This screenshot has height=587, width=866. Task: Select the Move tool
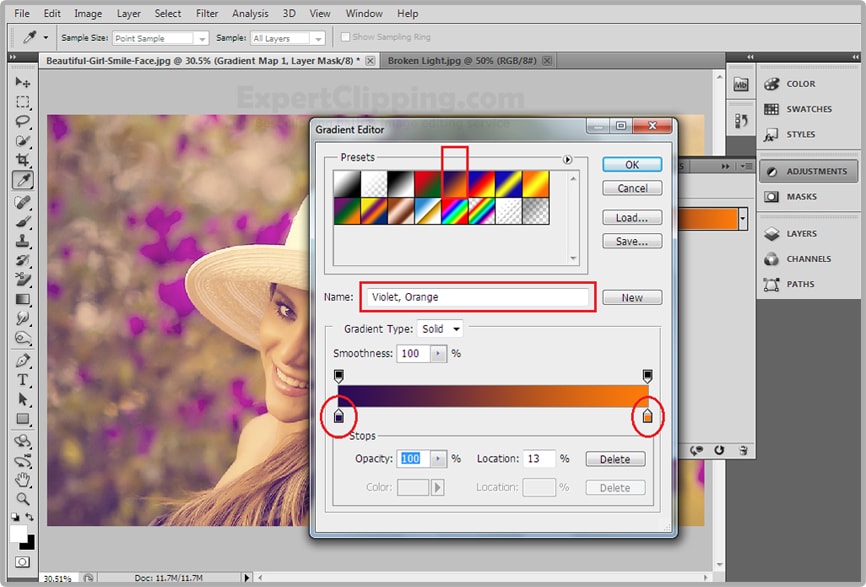22,83
